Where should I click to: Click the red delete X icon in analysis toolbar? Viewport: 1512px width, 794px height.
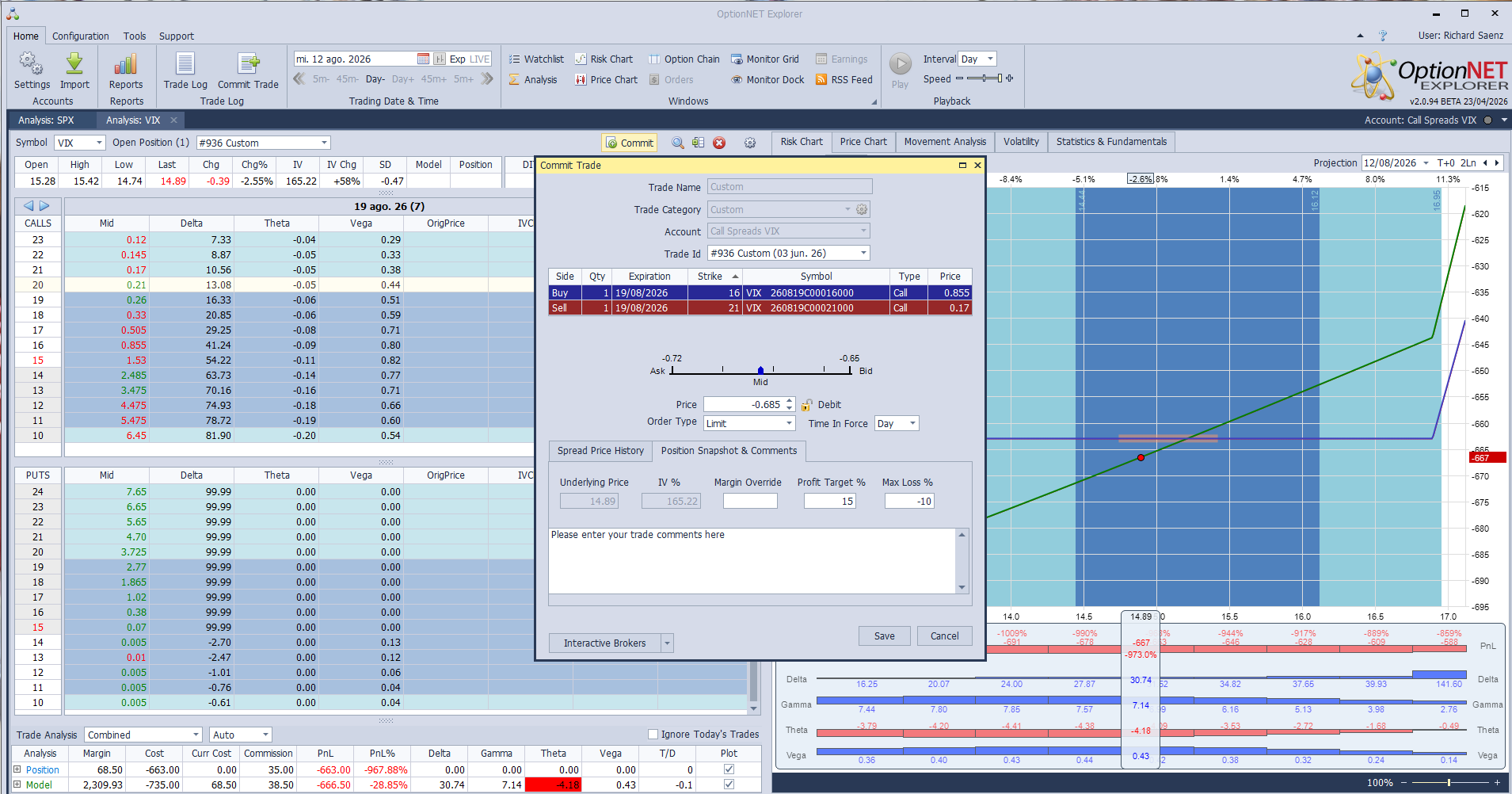(719, 143)
